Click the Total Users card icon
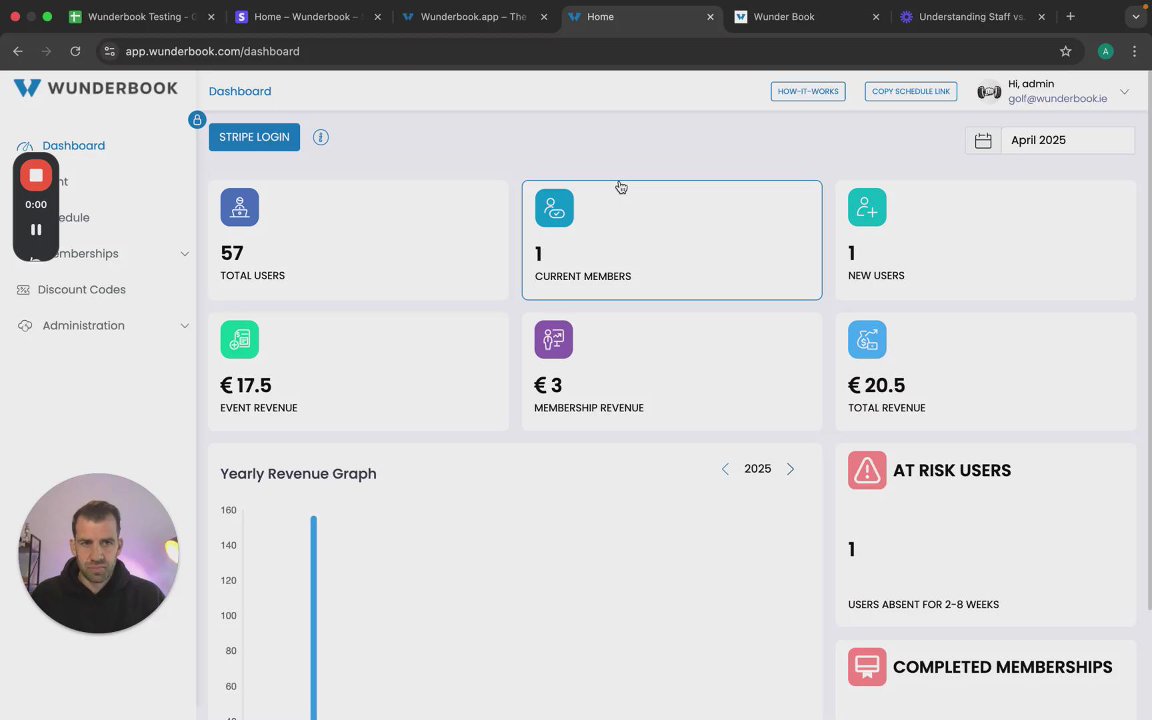The image size is (1152, 720). 240,207
